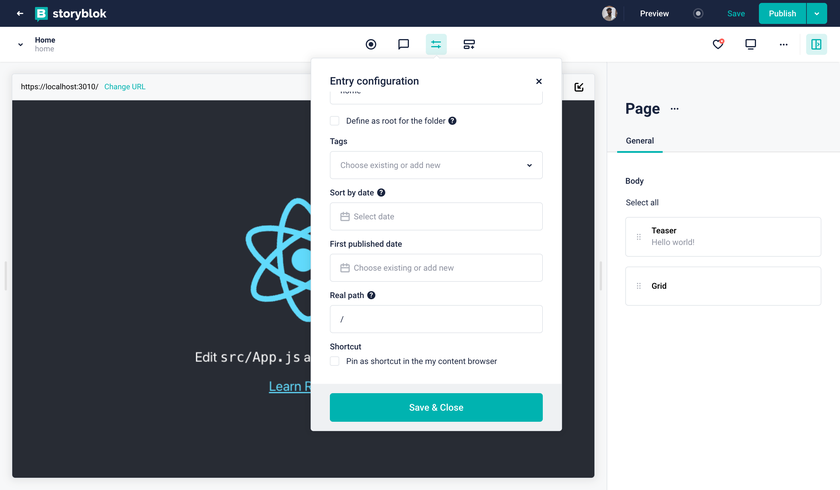Viewport: 840px width, 490px height.
Task: Click the Save button in header
Action: (736, 13)
